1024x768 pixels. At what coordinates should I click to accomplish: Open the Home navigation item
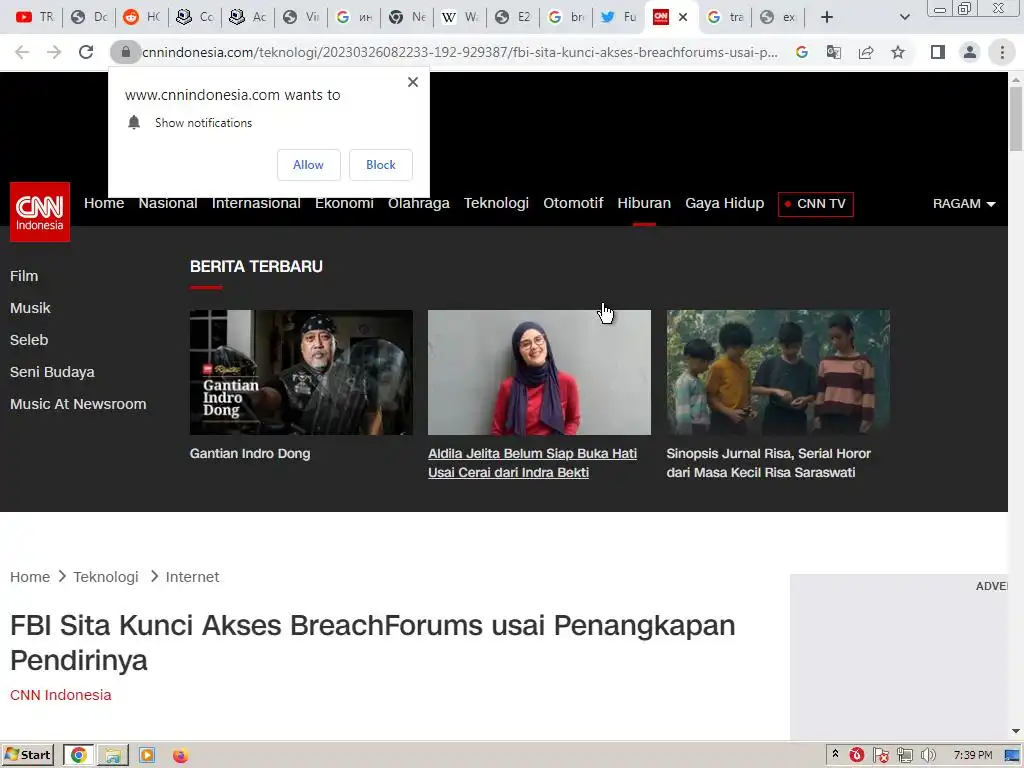[x=104, y=203]
